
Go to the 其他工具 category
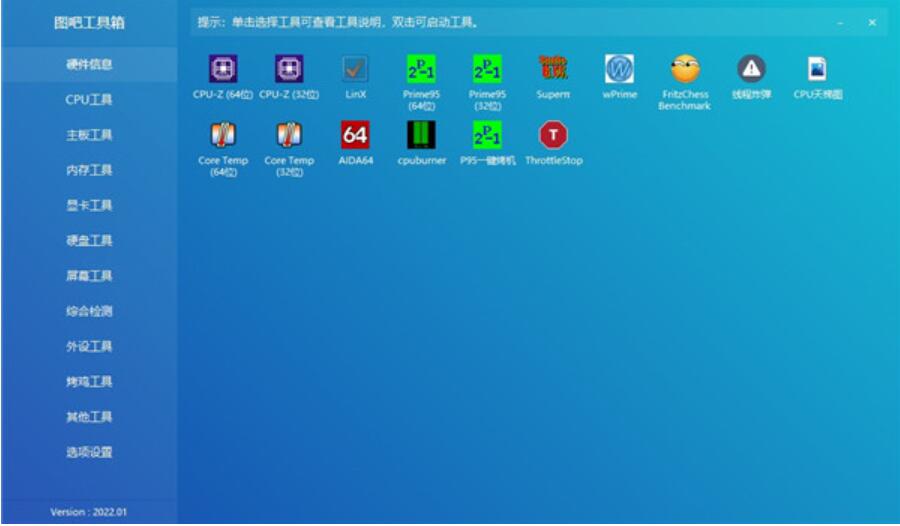(89, 417)
